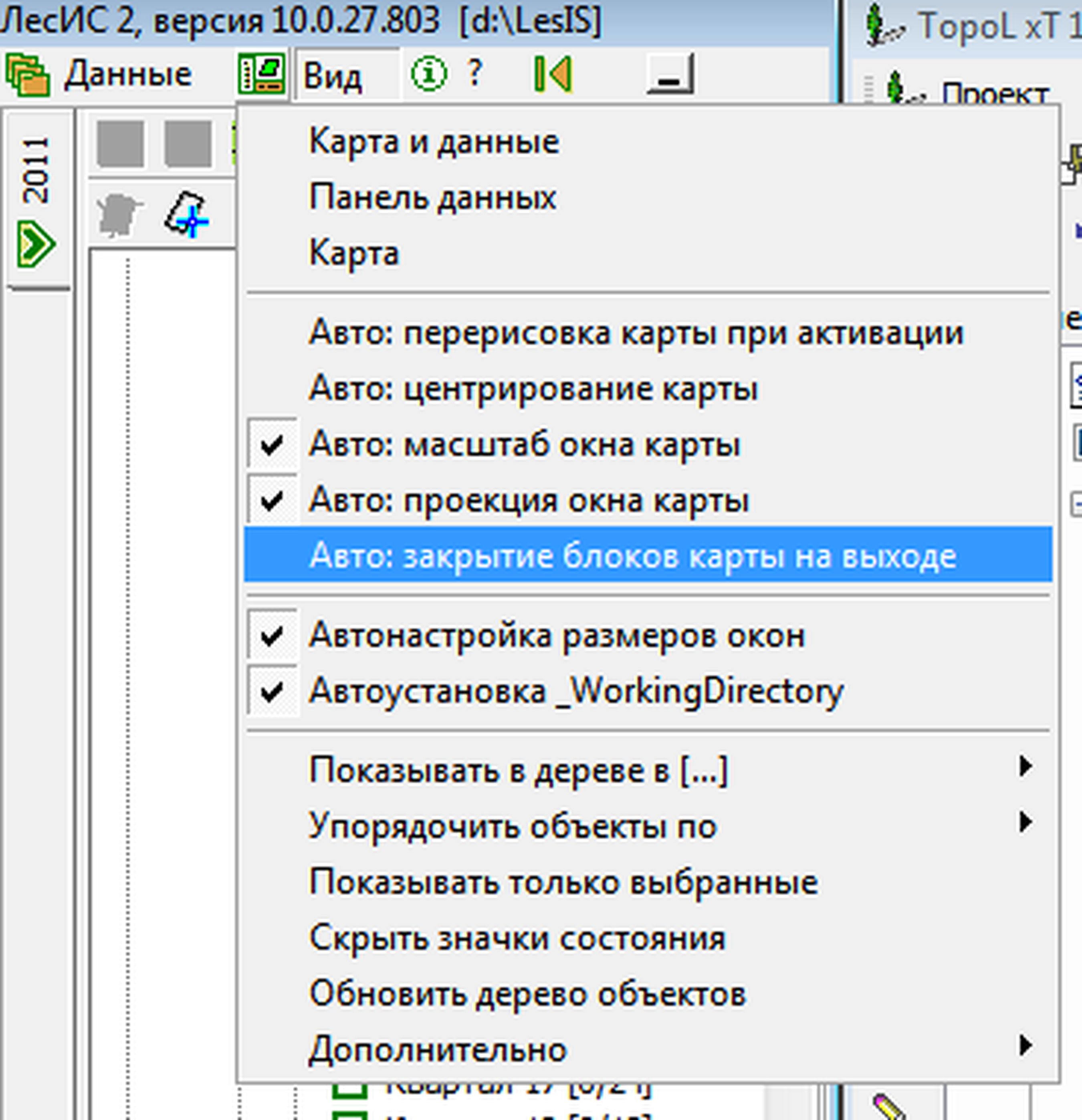Choose the Карта menu entry
Viewport: 1082px width, 1120px height.
click(x=648, y=253)
